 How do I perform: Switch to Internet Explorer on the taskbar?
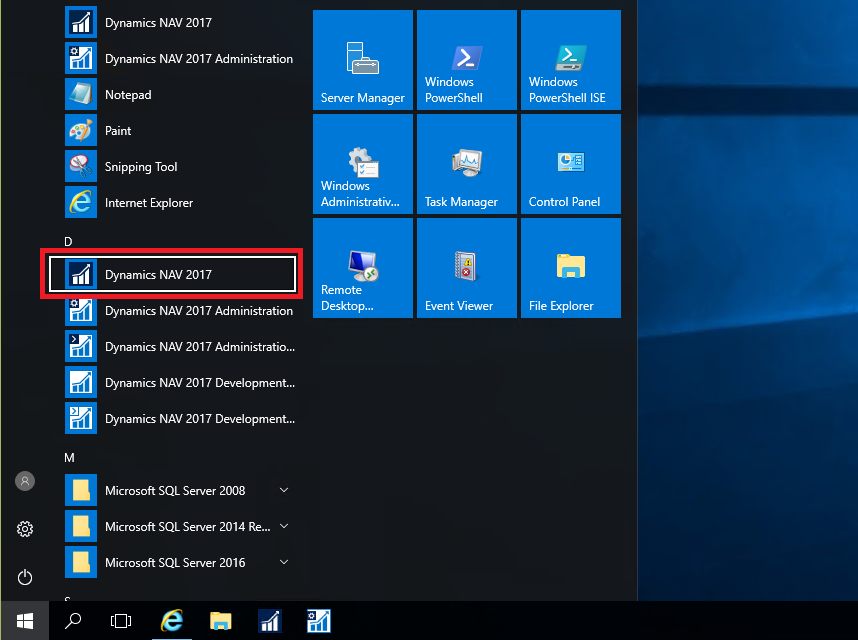[172, 621]
